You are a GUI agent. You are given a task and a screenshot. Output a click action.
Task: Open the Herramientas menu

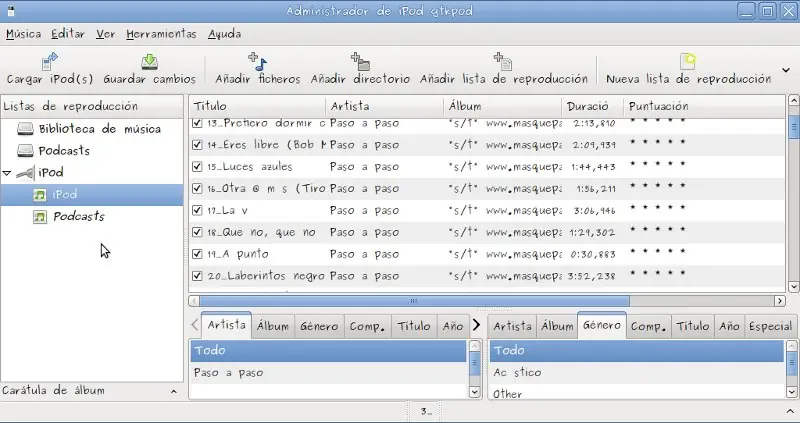click(x=161, y=34)
